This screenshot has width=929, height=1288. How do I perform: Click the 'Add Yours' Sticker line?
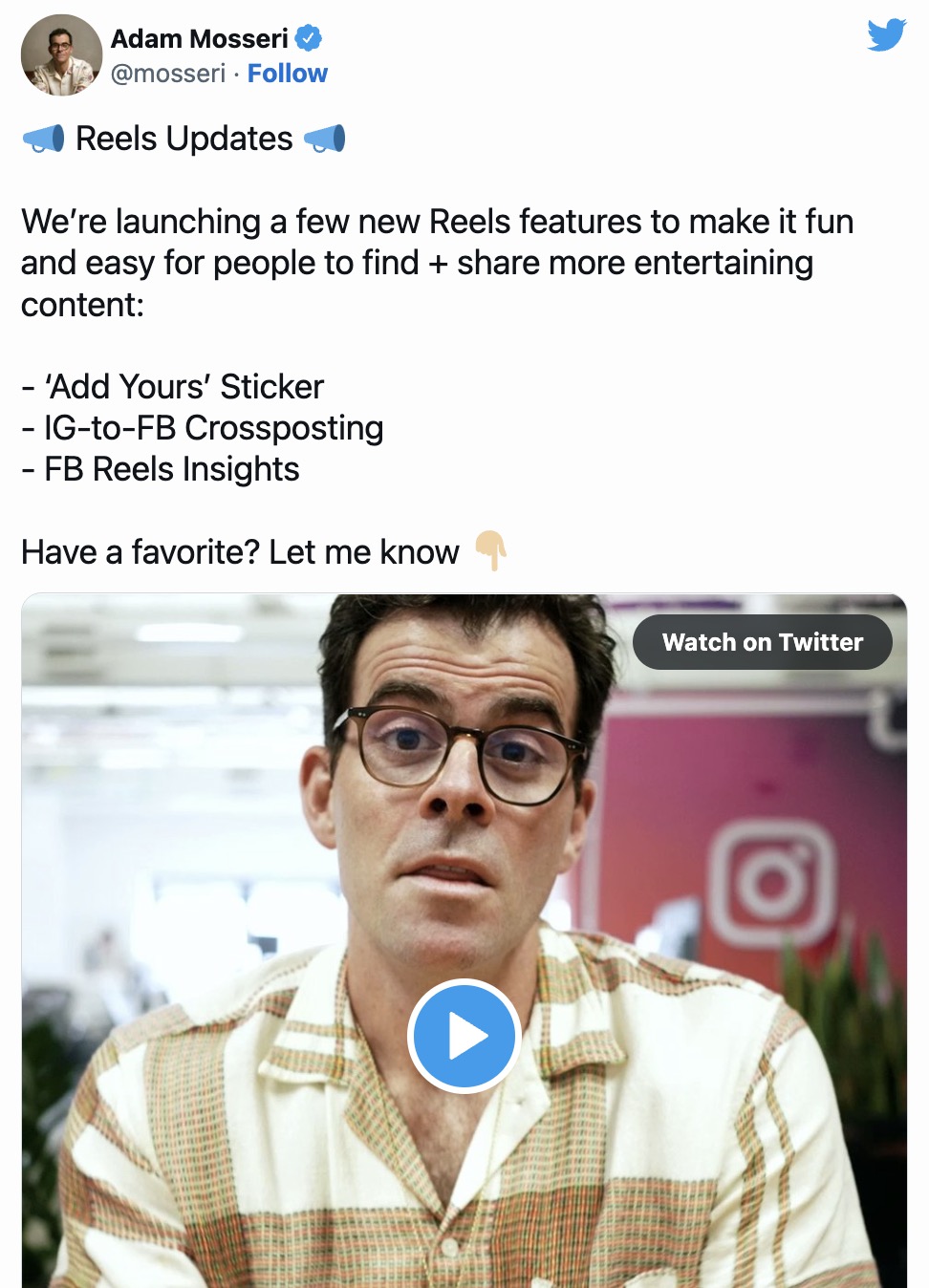[x=184, y=387]
